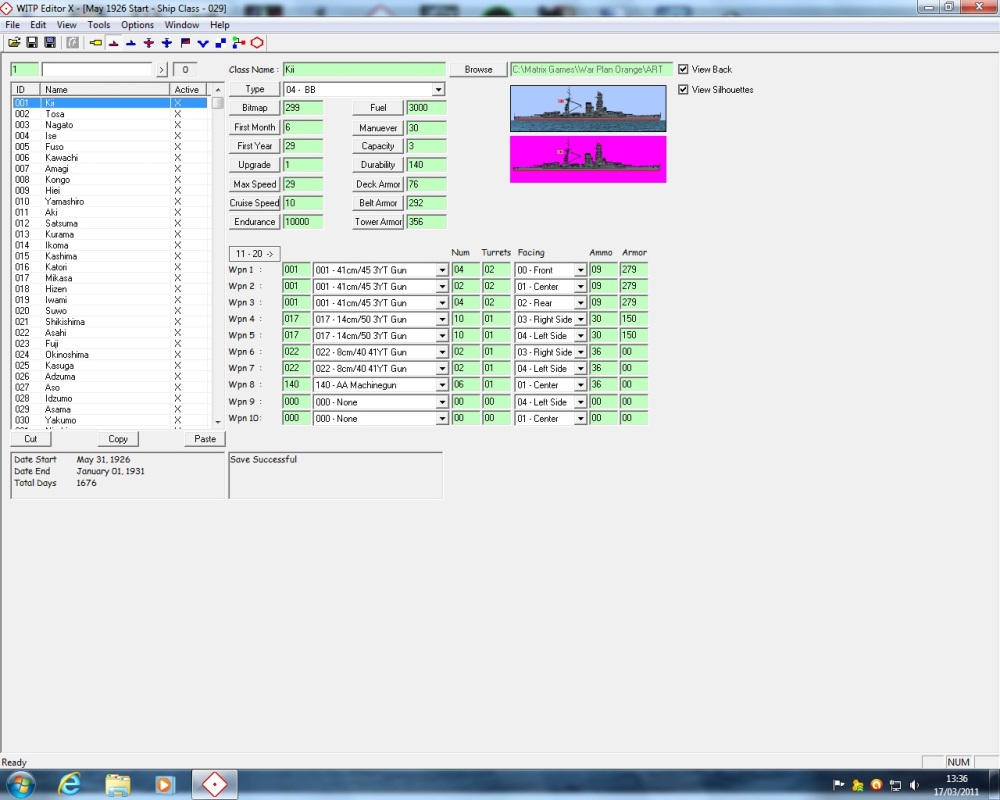
Task: Open the Wpn 1 weapon dropdown
Action: (442, 270)
